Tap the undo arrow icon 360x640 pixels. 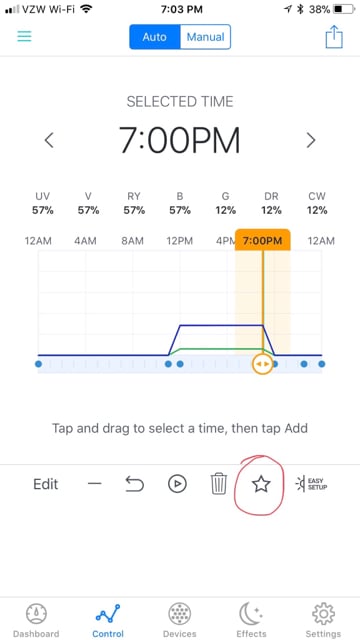[x=135, y=484]
